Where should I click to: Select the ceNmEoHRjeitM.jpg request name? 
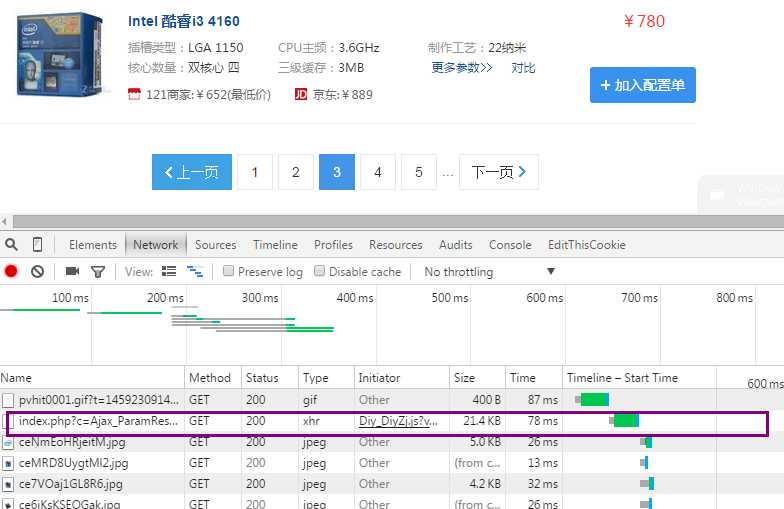(72, 442)
